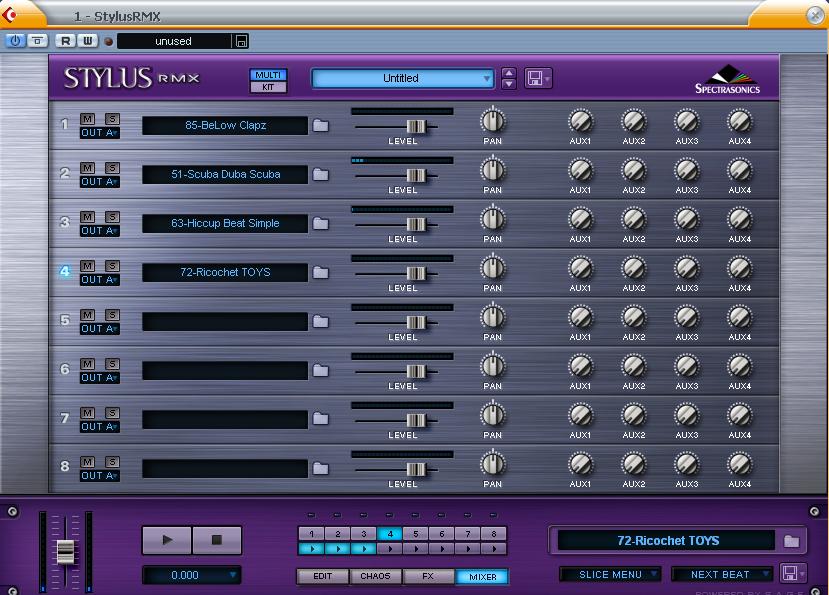Open folder icon beside bottom 72-Ricochet TOYS display

tap(791, 541)
